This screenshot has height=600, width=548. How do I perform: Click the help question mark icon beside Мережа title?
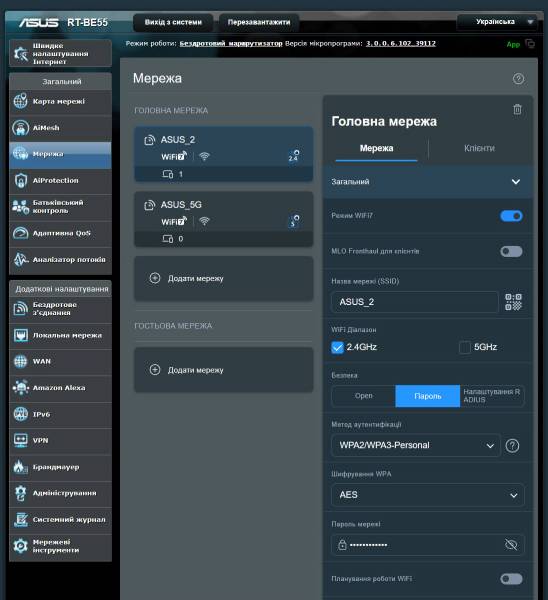tap(518, 79)
